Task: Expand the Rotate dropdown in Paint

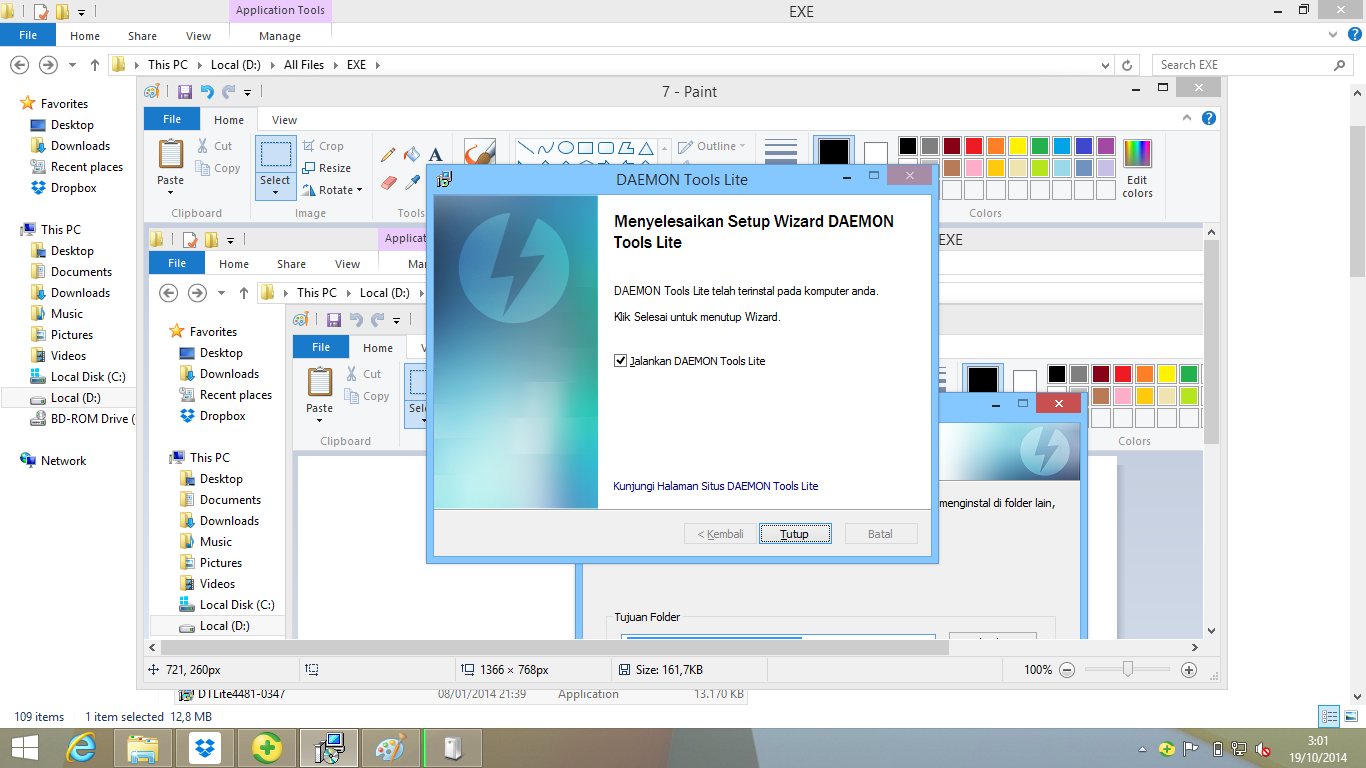Action: tap(358, 190)
